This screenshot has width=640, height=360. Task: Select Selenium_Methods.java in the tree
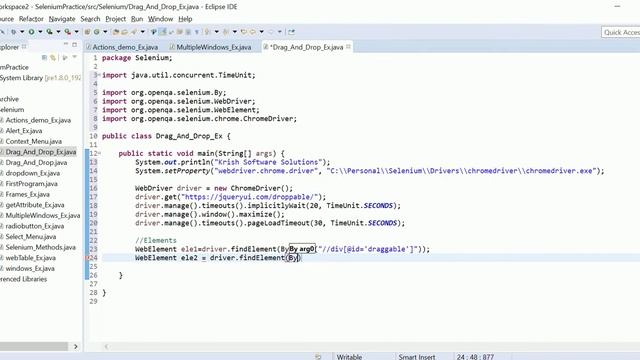(40, 247)
